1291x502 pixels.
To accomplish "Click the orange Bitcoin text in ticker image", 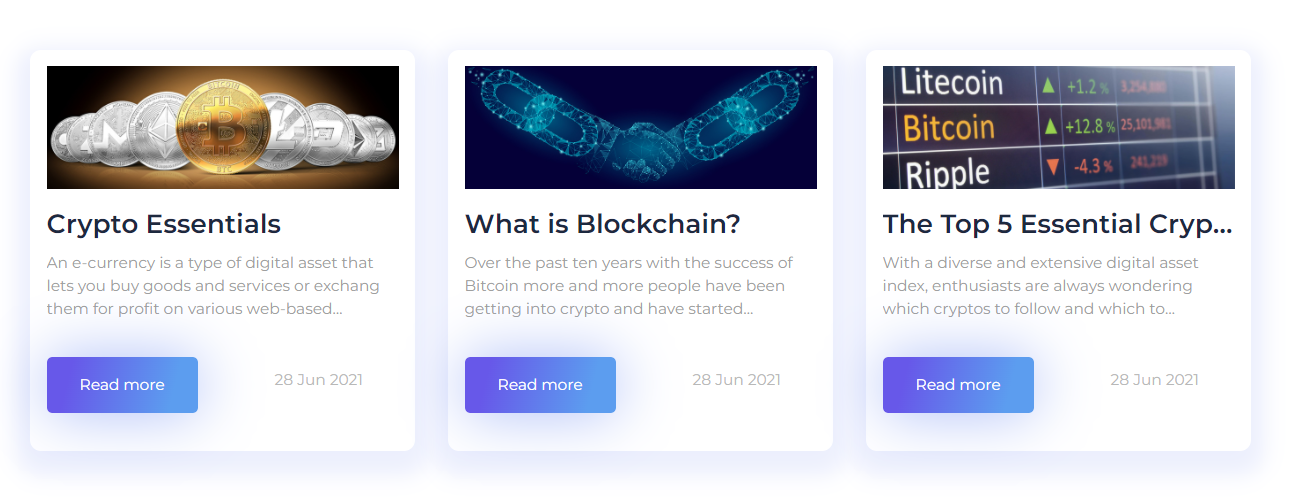I will pyautogui.click(x=949, y=127).
